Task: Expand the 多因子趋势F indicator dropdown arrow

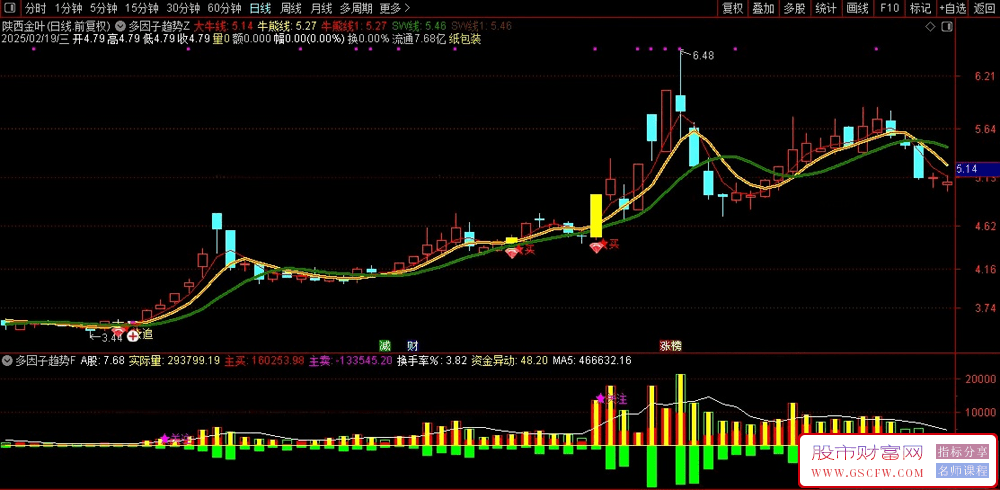Action: (7, 360)
